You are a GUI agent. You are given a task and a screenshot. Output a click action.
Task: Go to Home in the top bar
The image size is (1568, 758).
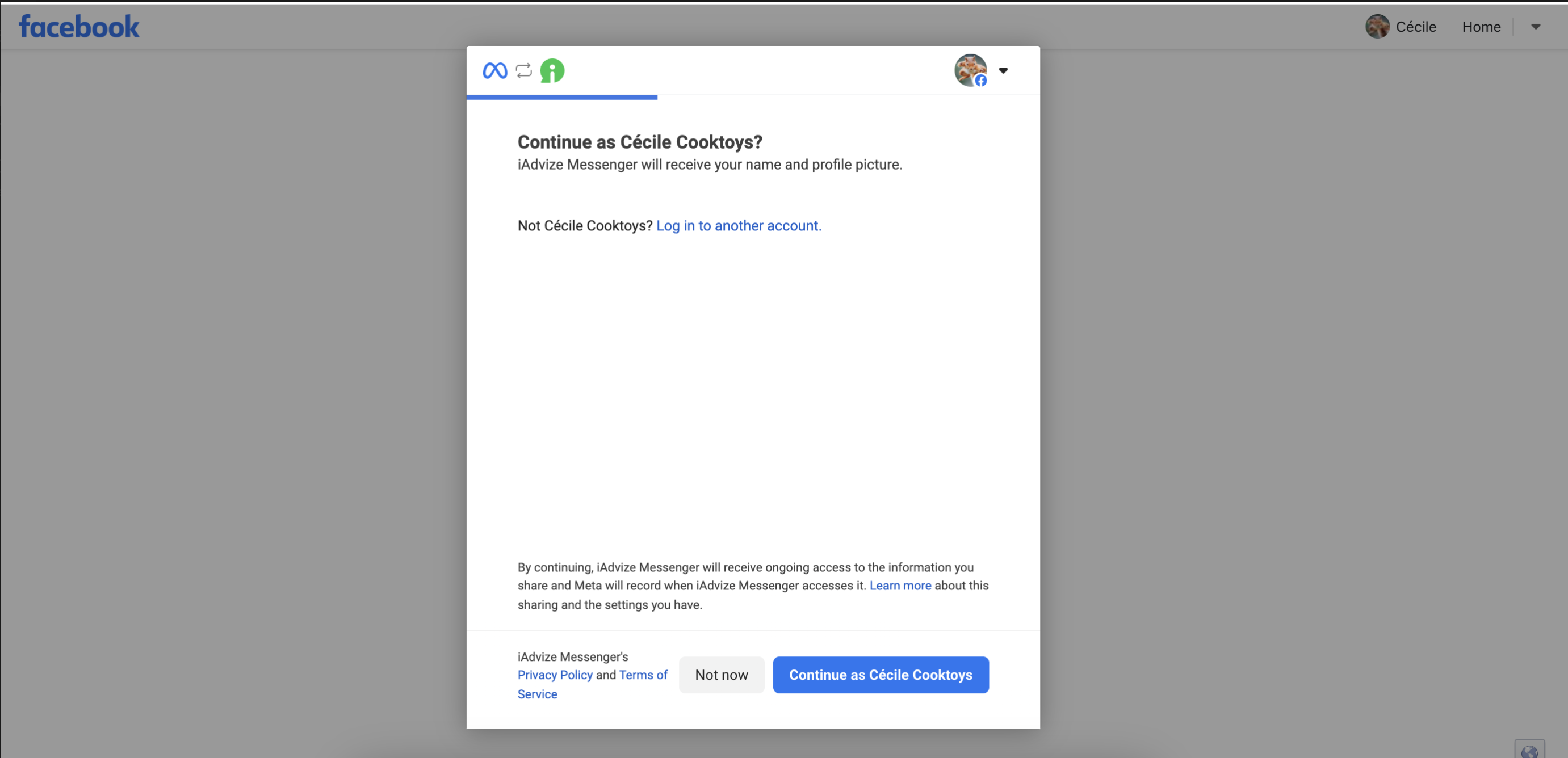[x=1481, y=27]
